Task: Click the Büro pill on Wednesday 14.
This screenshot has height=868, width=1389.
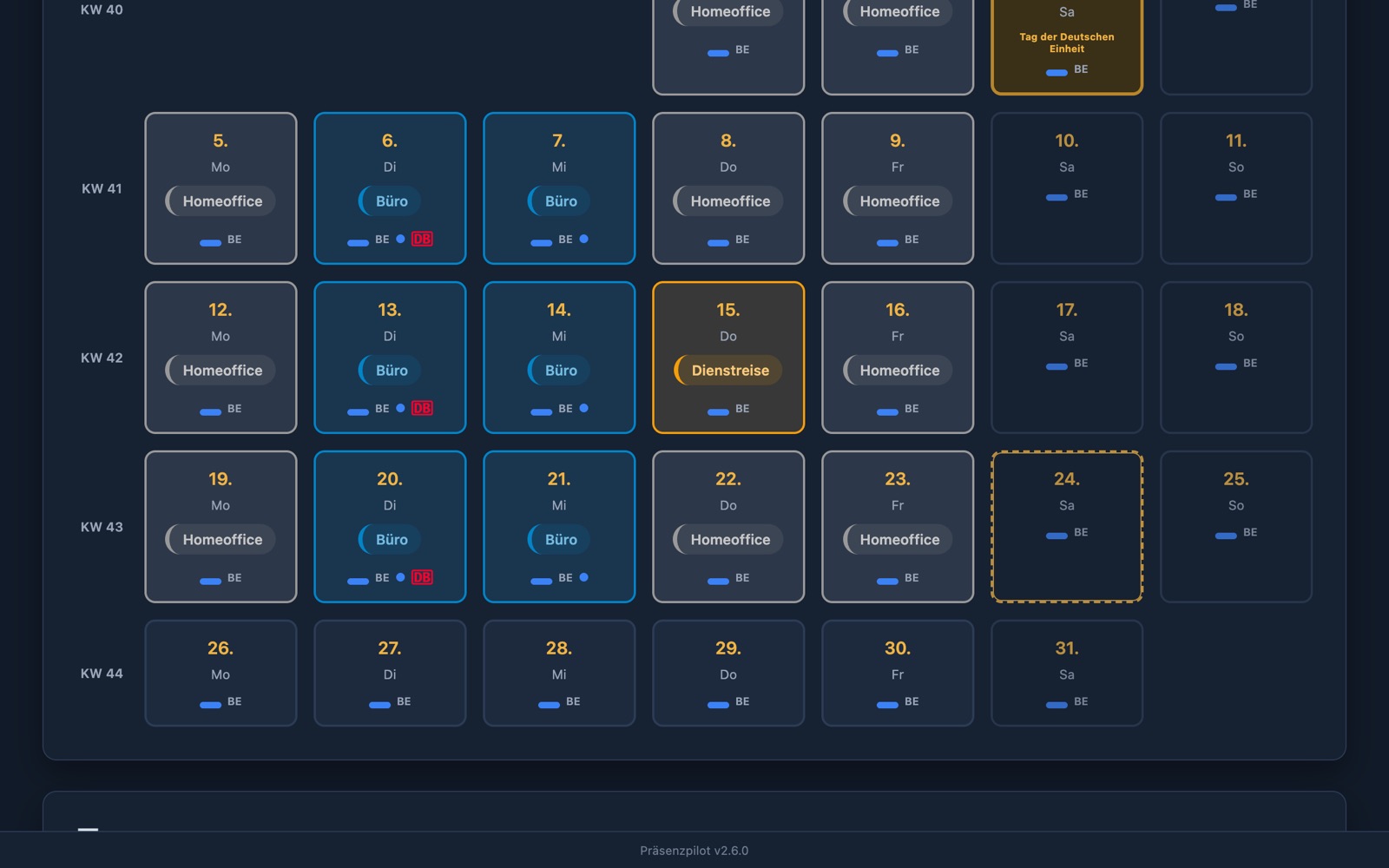Action: point(559,371)
